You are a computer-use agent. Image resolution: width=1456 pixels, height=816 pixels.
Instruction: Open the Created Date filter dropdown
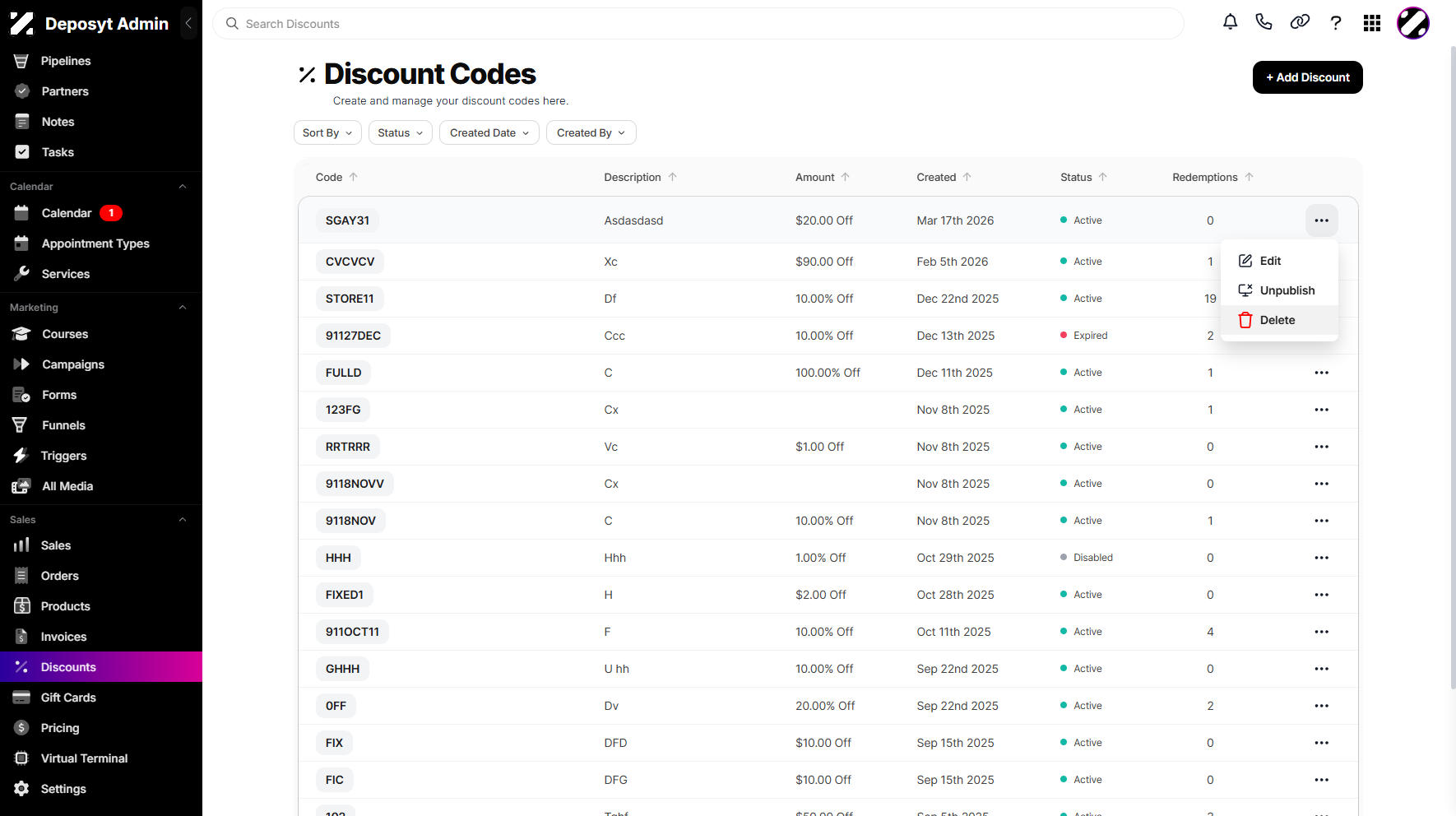[489, 132]
